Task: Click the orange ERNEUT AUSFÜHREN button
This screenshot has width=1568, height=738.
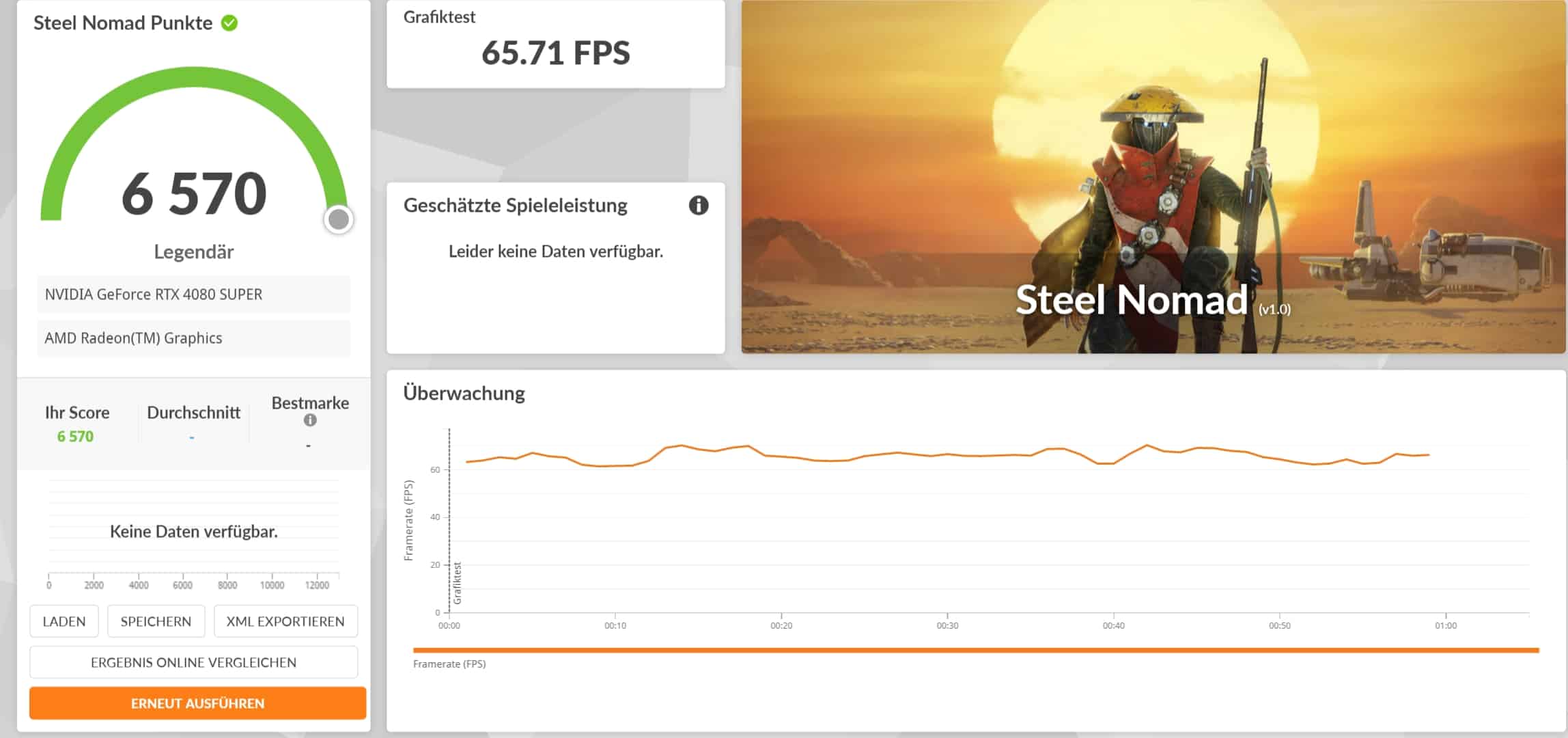Action: tap(197, 703)
